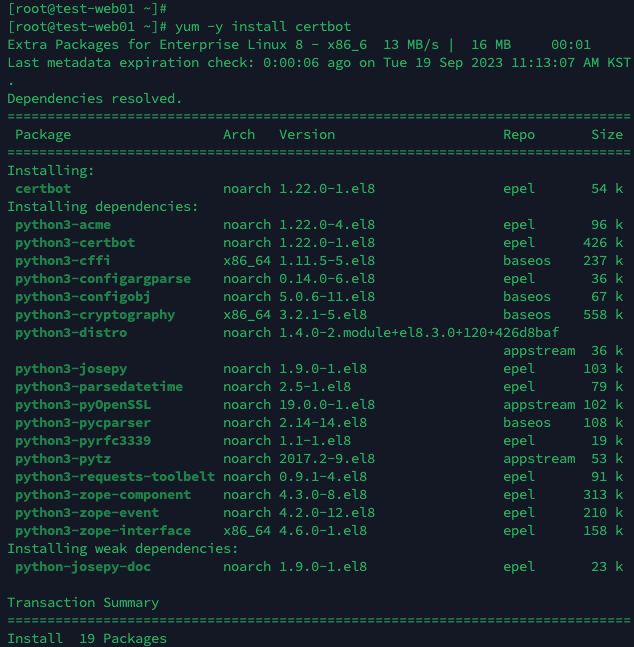Click 'Installing dependencies:' label
Viewport: 634px width, 647px height.
(x=103, y=207)
